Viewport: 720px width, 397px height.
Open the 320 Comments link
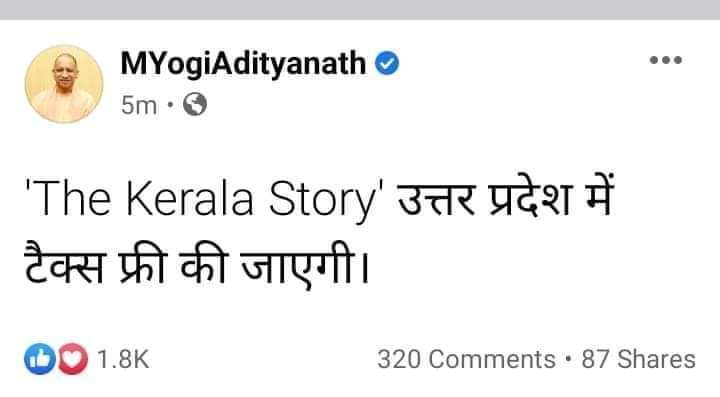click(x=466, y=359)
